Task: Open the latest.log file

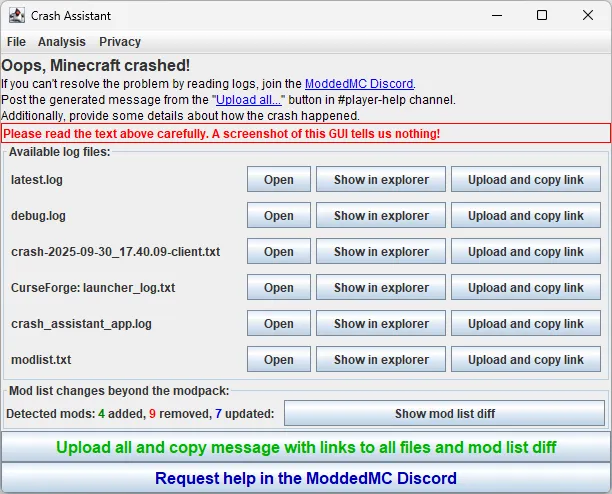Action: (x=279, y=180)
